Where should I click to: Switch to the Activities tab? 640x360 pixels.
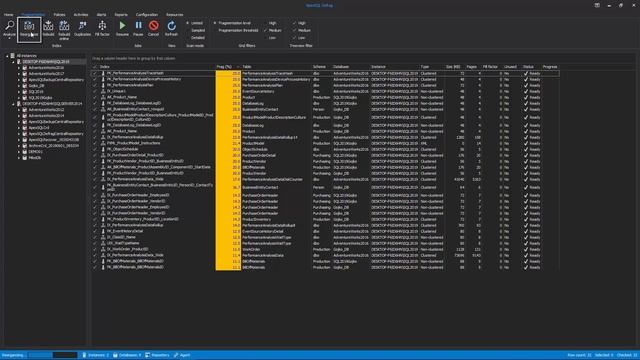point(80,15)
